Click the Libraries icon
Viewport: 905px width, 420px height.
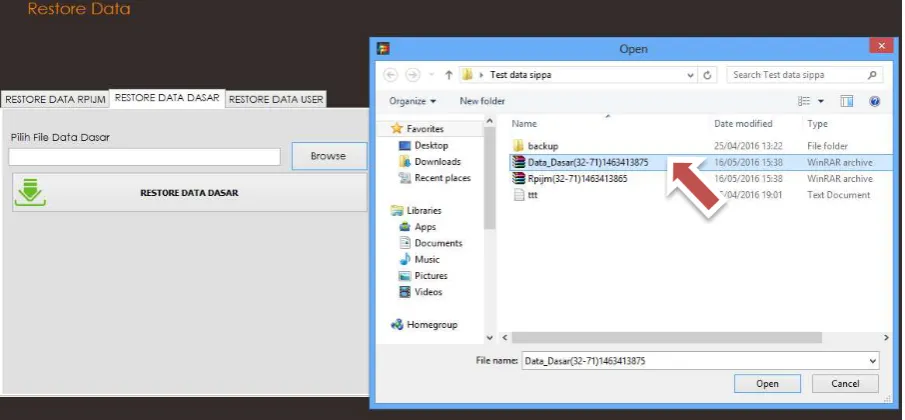tap(397, 211)
